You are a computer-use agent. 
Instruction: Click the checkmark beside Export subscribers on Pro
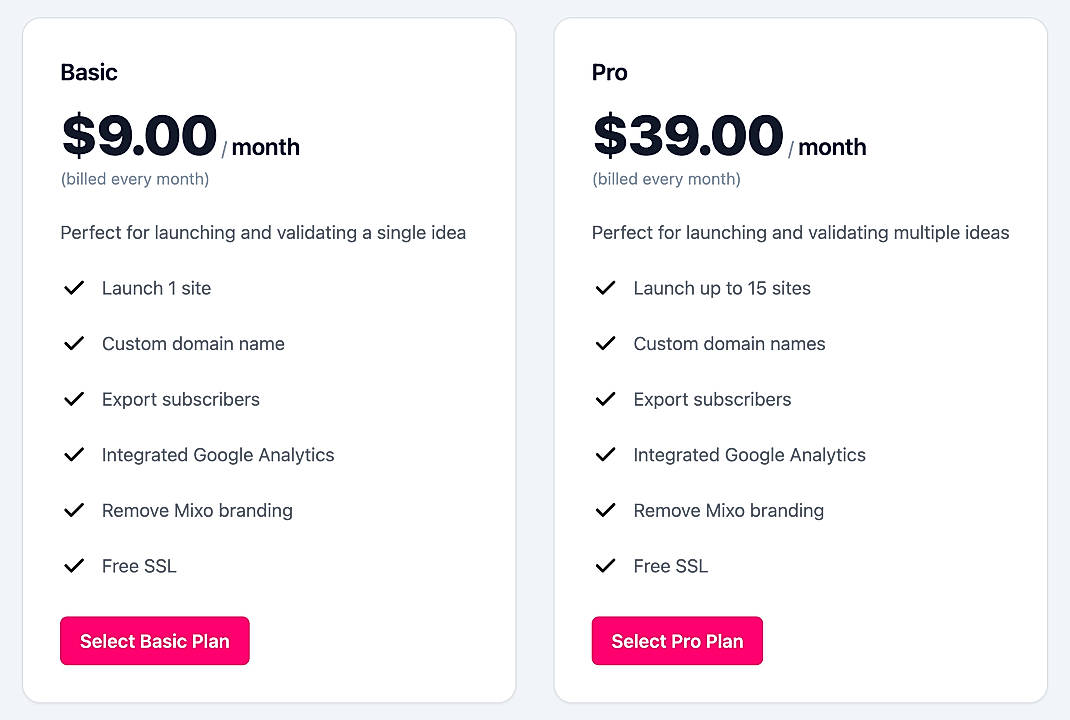click(606, 399)
